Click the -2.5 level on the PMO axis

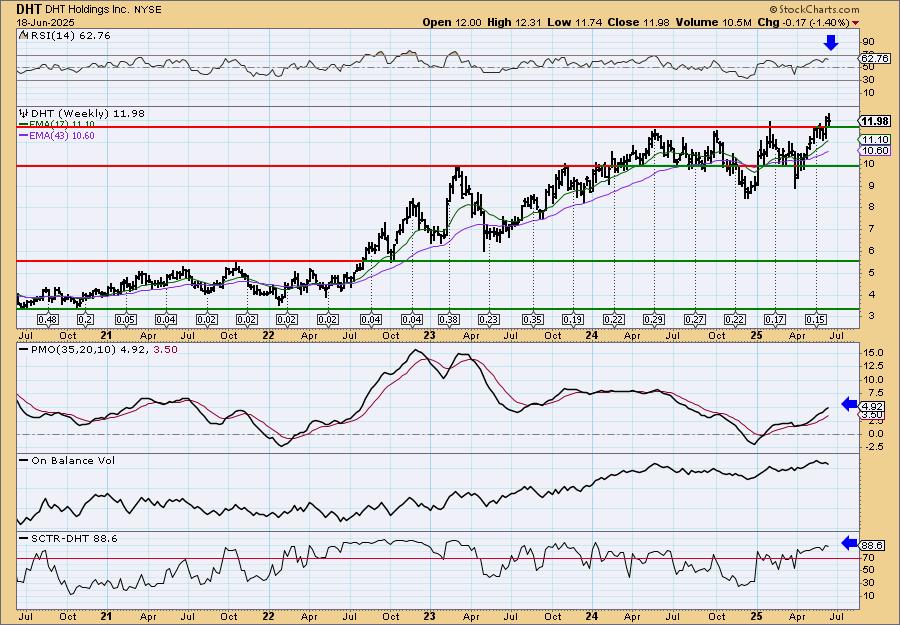pyautogui.click(x=872, y=447)
